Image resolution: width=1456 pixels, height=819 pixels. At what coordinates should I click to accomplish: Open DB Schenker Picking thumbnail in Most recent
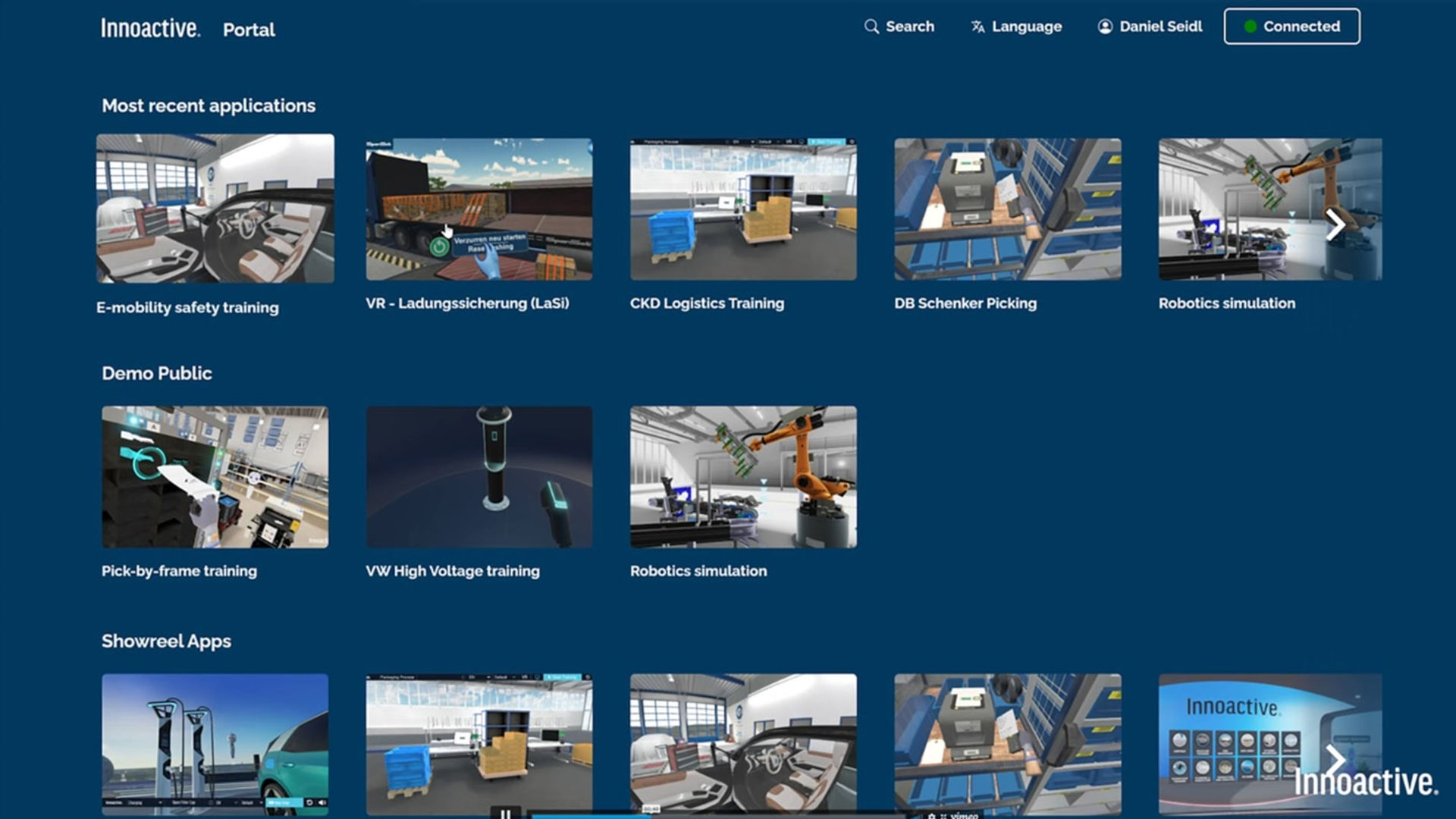point(1008,209)
